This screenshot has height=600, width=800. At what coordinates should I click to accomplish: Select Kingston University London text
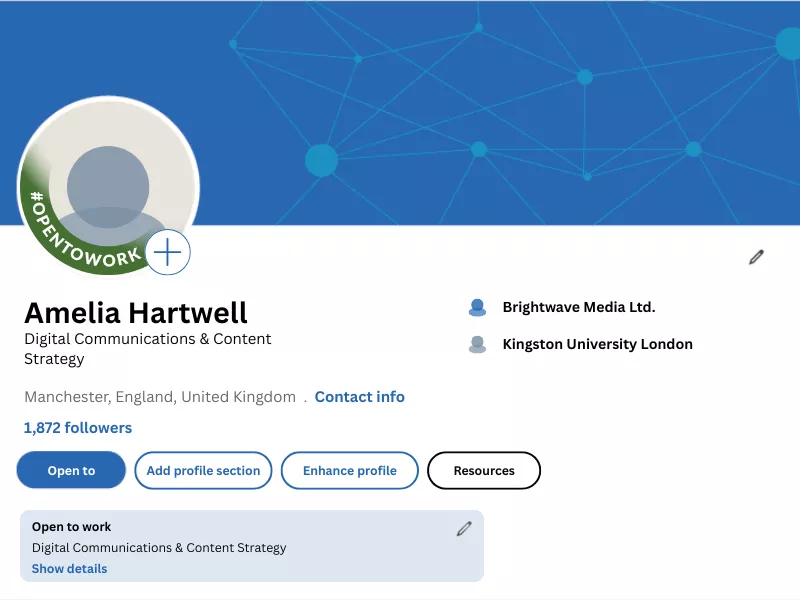597,344
